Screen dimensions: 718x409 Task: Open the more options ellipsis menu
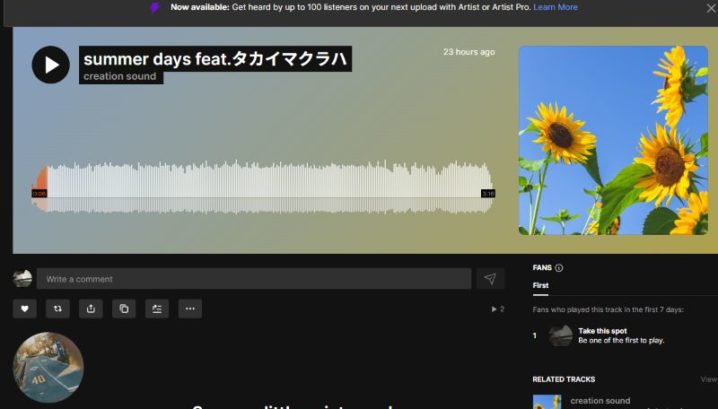190,309
